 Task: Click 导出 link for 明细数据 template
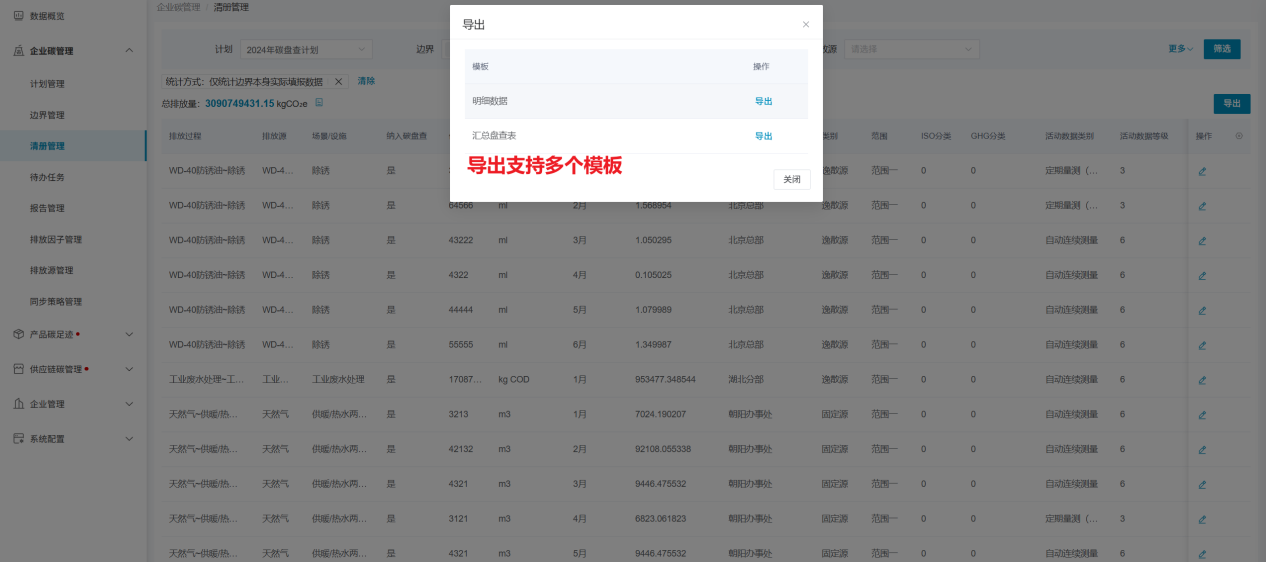[763, 101]
